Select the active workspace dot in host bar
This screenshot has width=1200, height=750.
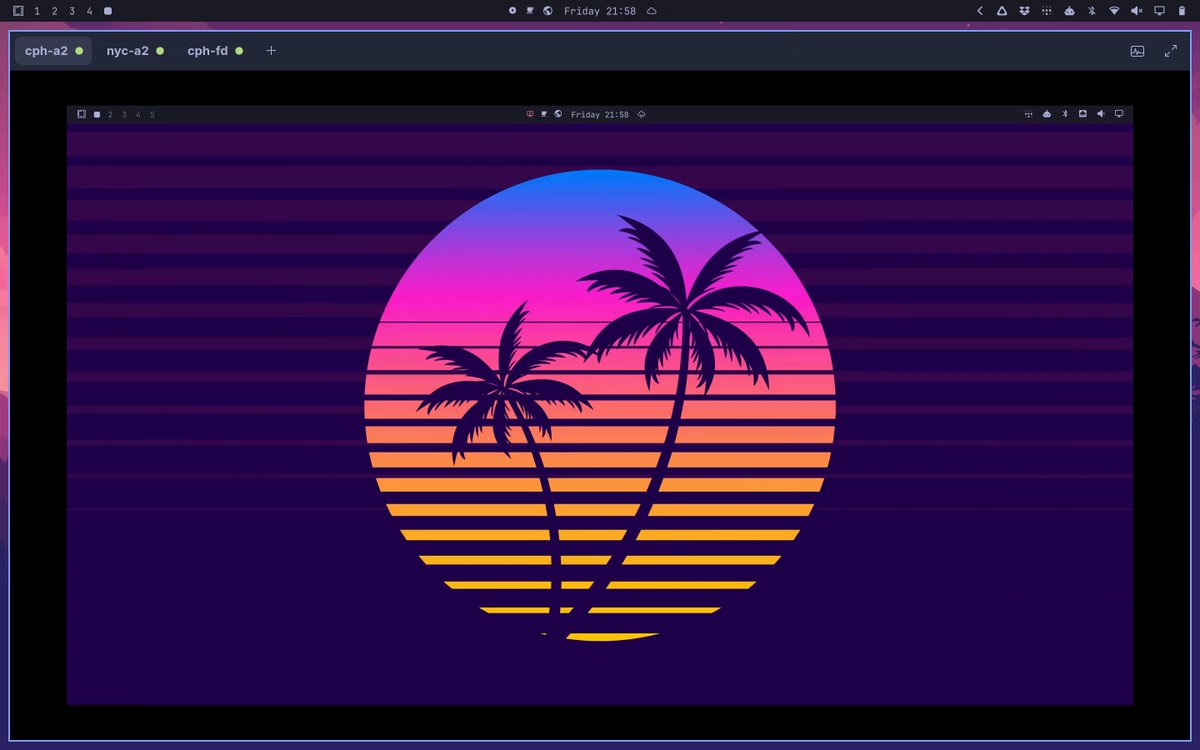point(108,11)
